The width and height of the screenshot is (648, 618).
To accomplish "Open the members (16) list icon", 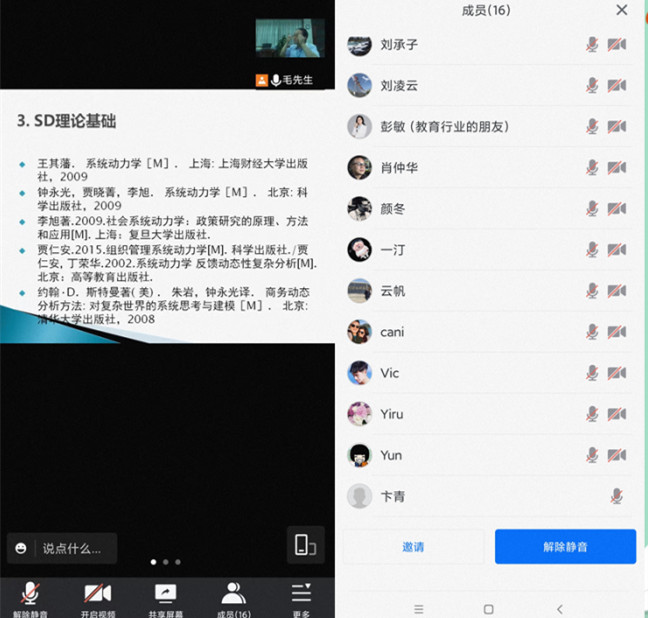I will point(233,594).
